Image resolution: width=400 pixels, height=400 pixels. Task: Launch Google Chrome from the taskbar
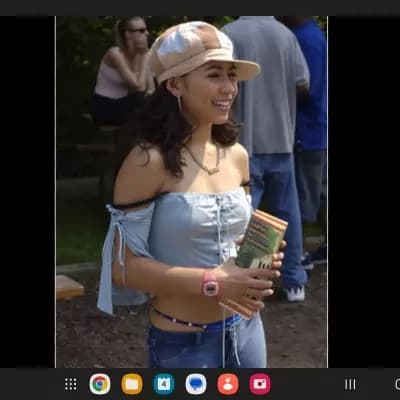[x=100, y=384]
